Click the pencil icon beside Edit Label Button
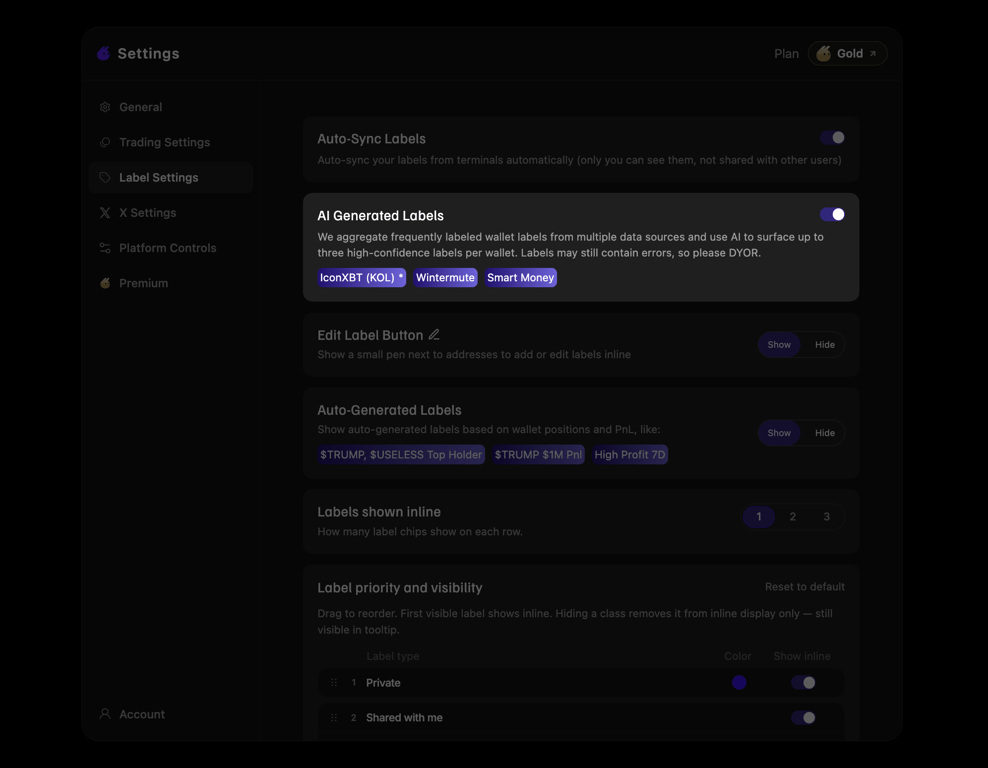 [434, 335]
